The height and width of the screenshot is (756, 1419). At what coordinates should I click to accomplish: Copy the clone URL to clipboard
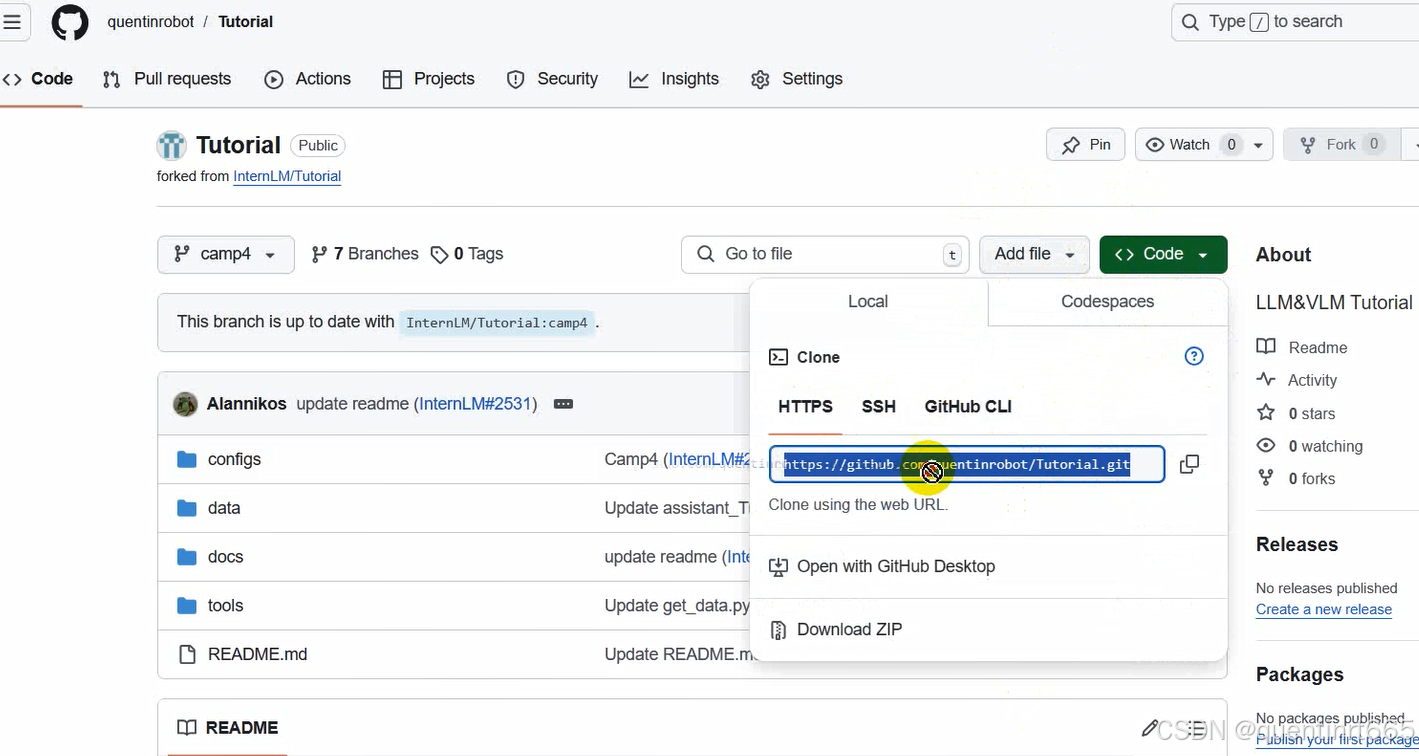point(1189,464)
